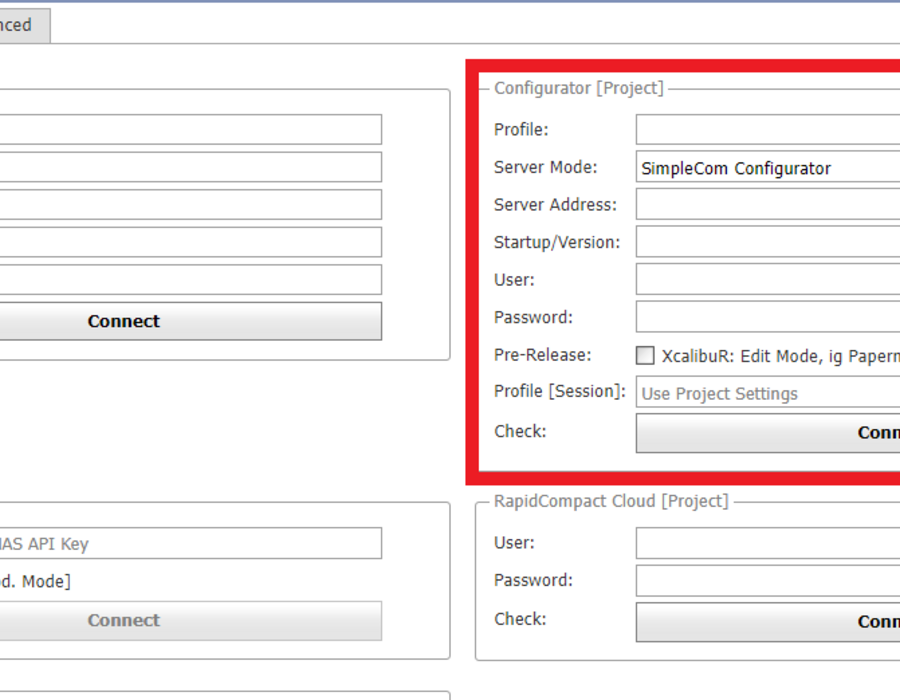
Task: Click the first input field in the left panel
Action: (x=191, y=130)
